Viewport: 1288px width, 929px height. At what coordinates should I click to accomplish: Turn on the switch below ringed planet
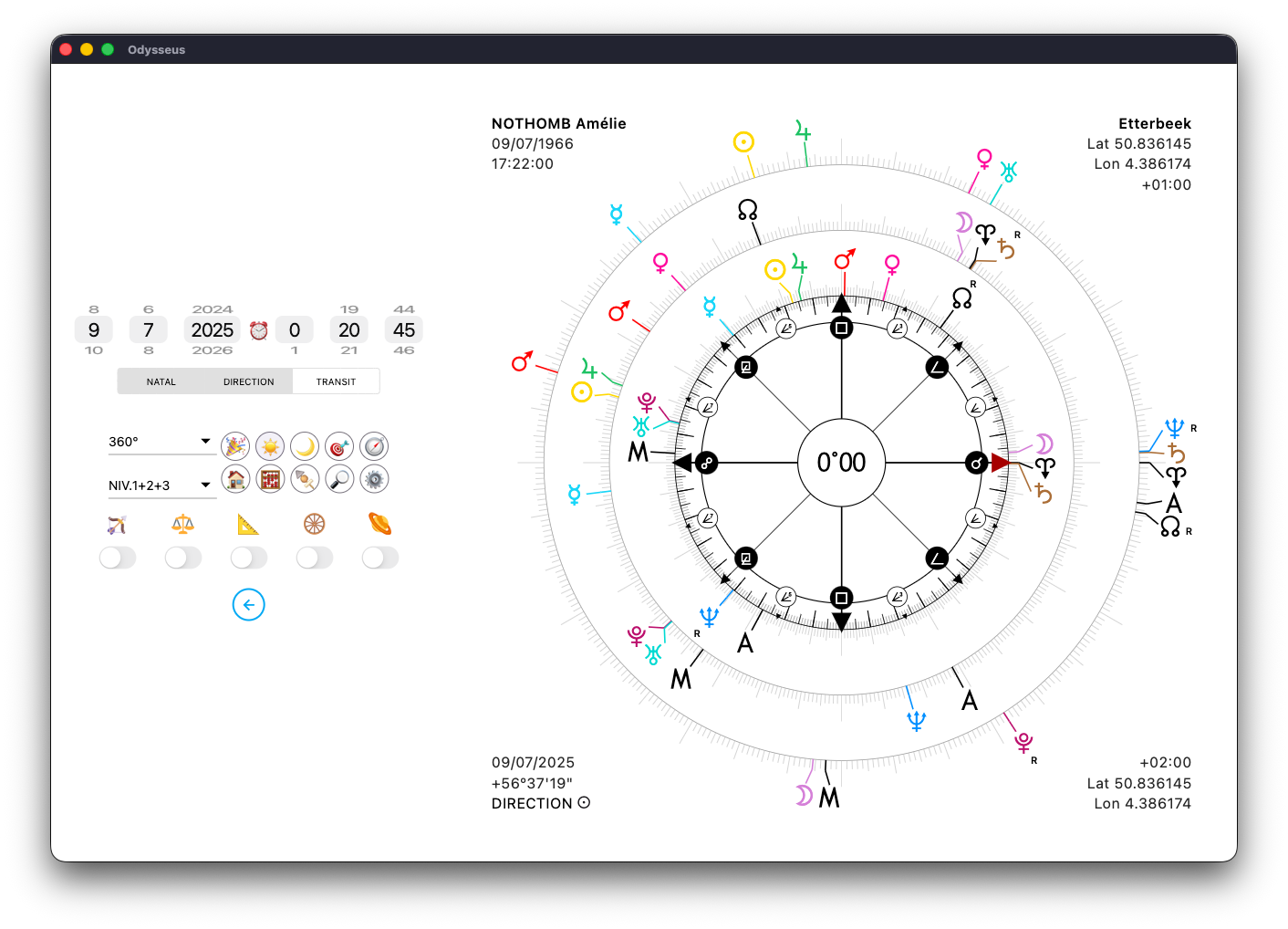(380, 558)
